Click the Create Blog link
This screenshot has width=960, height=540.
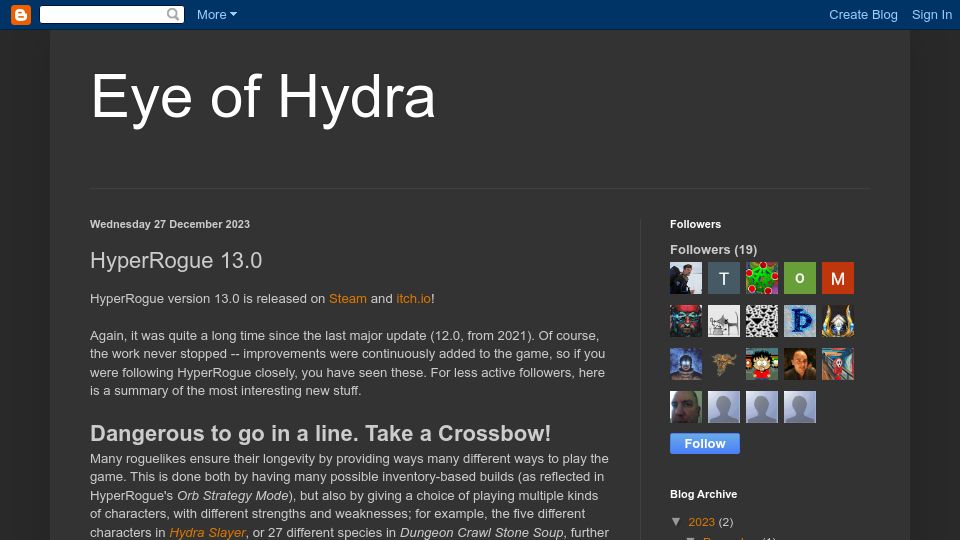click(863, 15)
